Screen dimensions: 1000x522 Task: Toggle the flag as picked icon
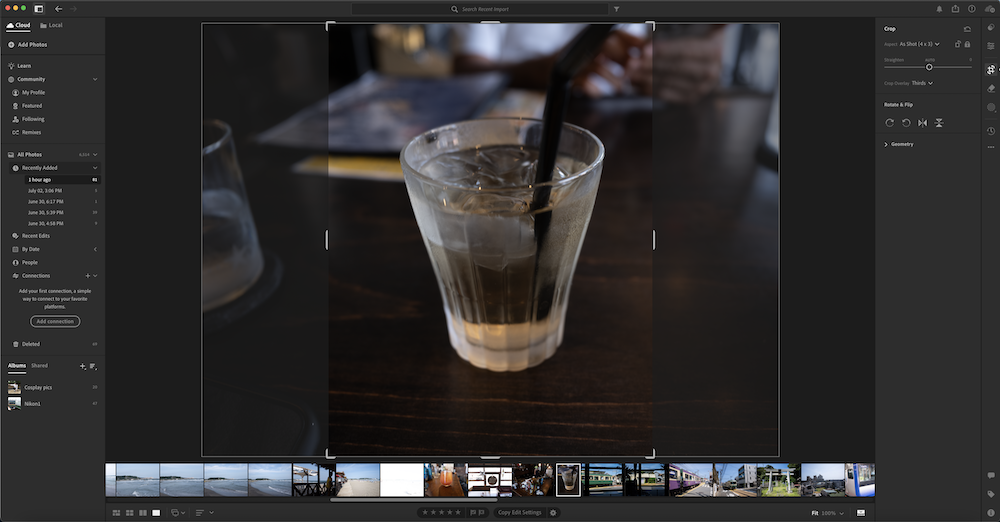click(472, 512)
